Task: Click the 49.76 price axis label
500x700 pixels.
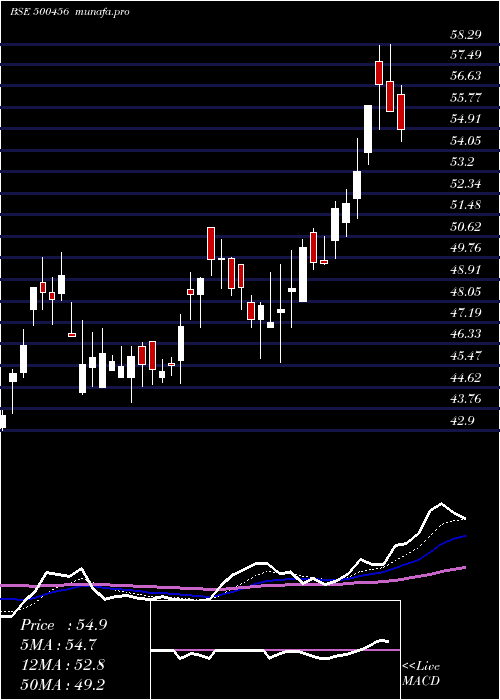Action: tap(466, 248)
